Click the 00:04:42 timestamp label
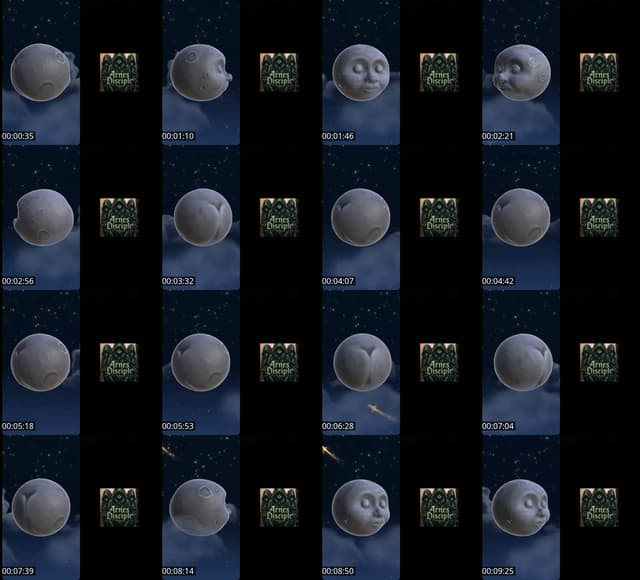 tap(498, 281)
